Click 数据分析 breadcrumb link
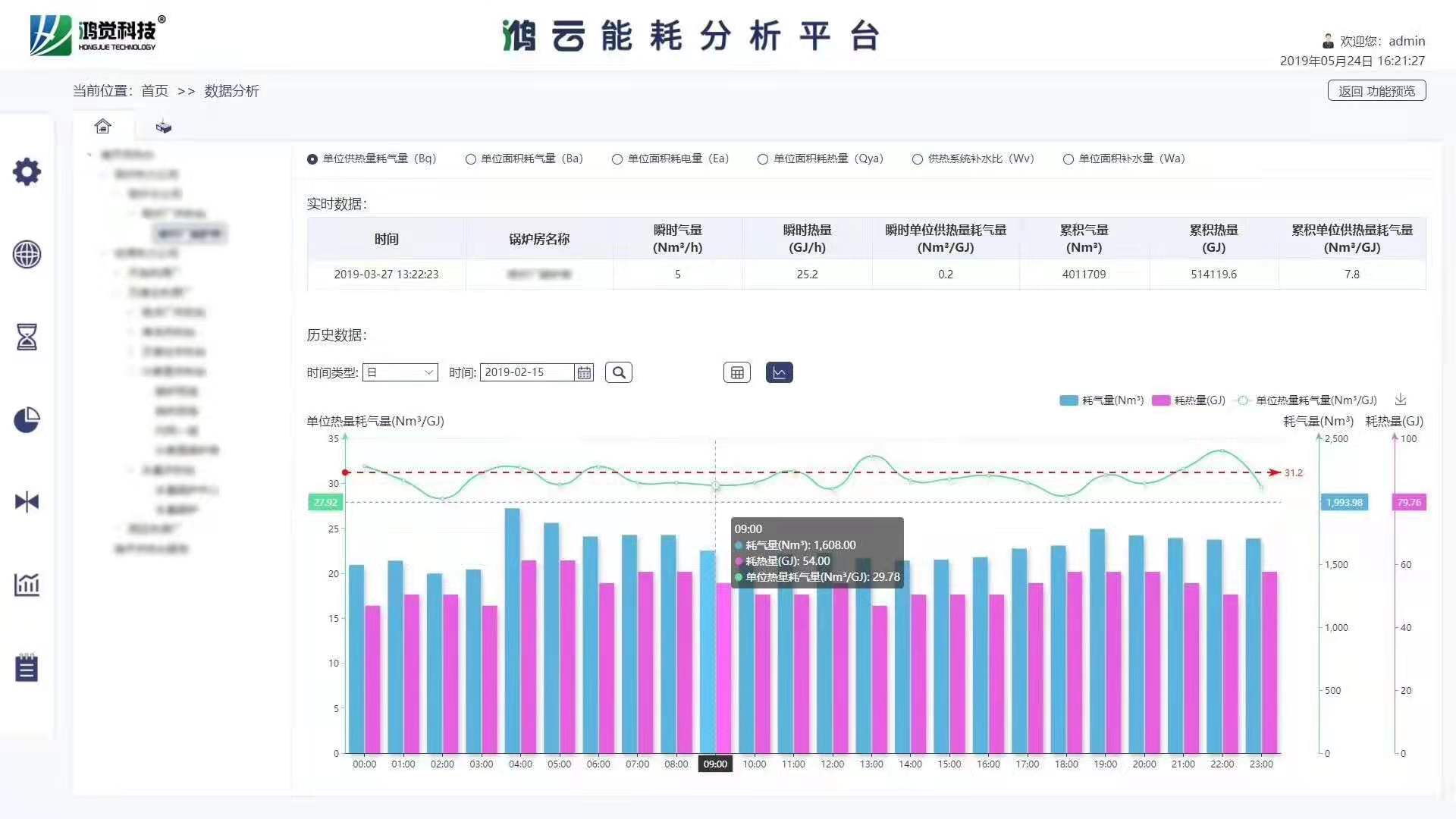1456x819 pixels. [232, 91]
